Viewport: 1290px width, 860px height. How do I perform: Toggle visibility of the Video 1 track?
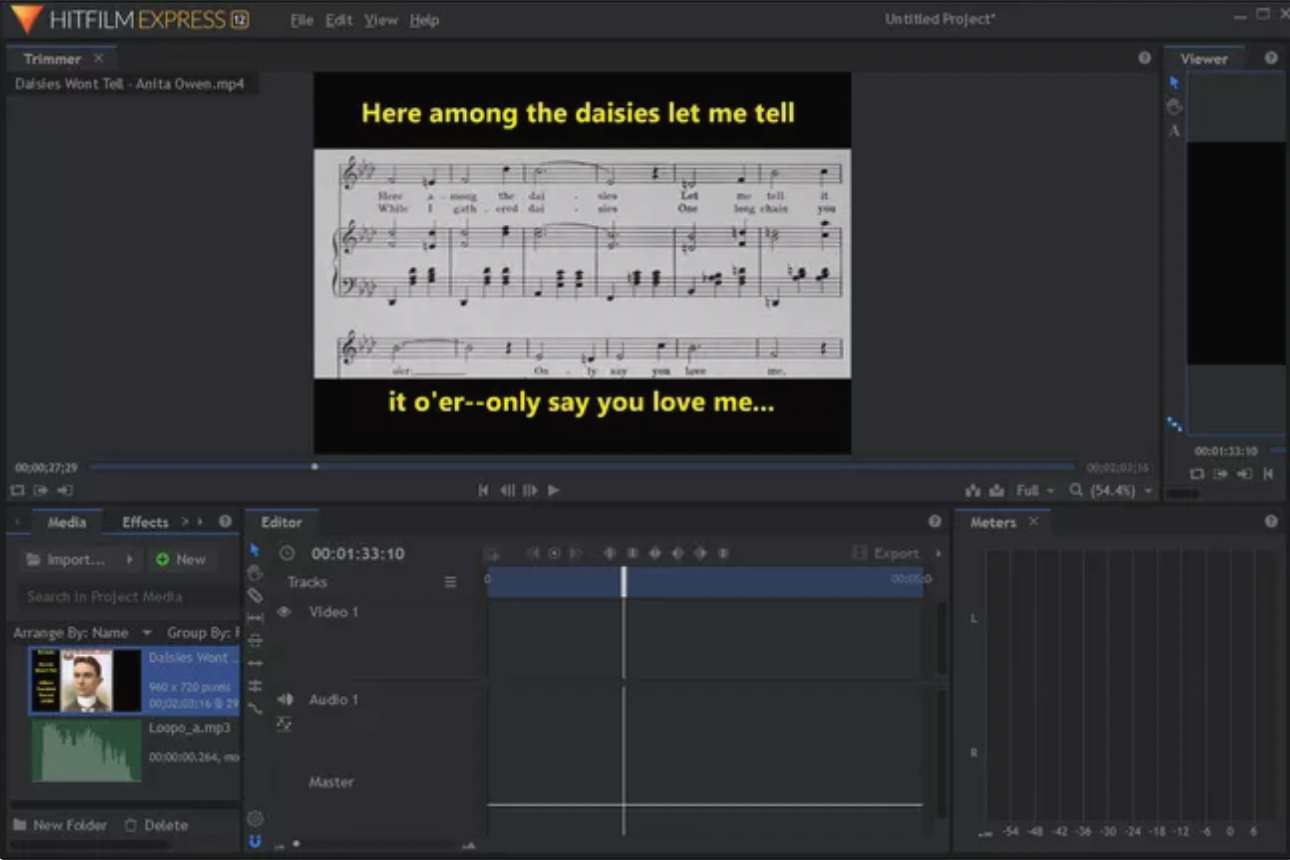pos(285,611)
